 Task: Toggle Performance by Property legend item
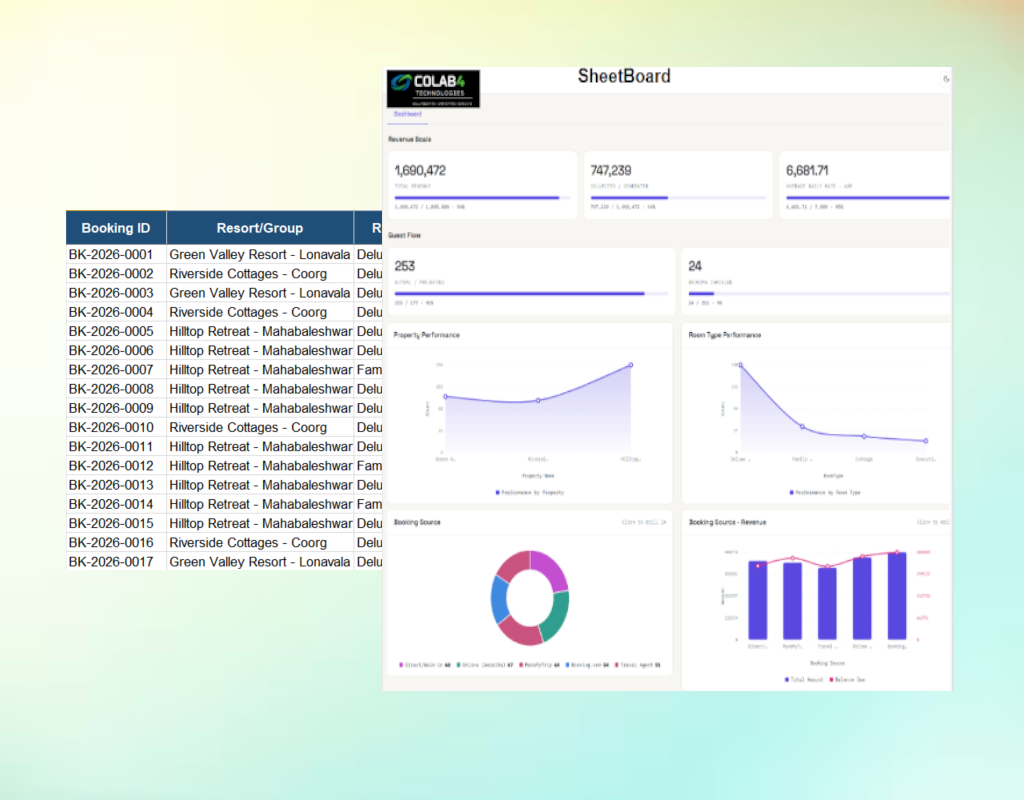(x=530, y=492)
